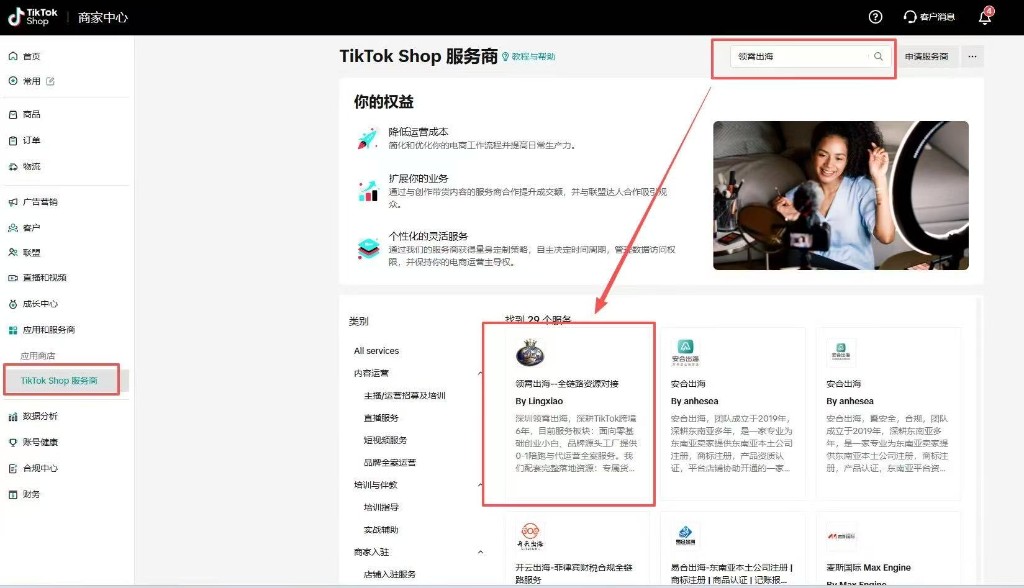Image resolution: width=1024 pixels, height=588 pixels.
Task: Open 麦斯国际 Max Engine card title
Action: tap(868, 568)
